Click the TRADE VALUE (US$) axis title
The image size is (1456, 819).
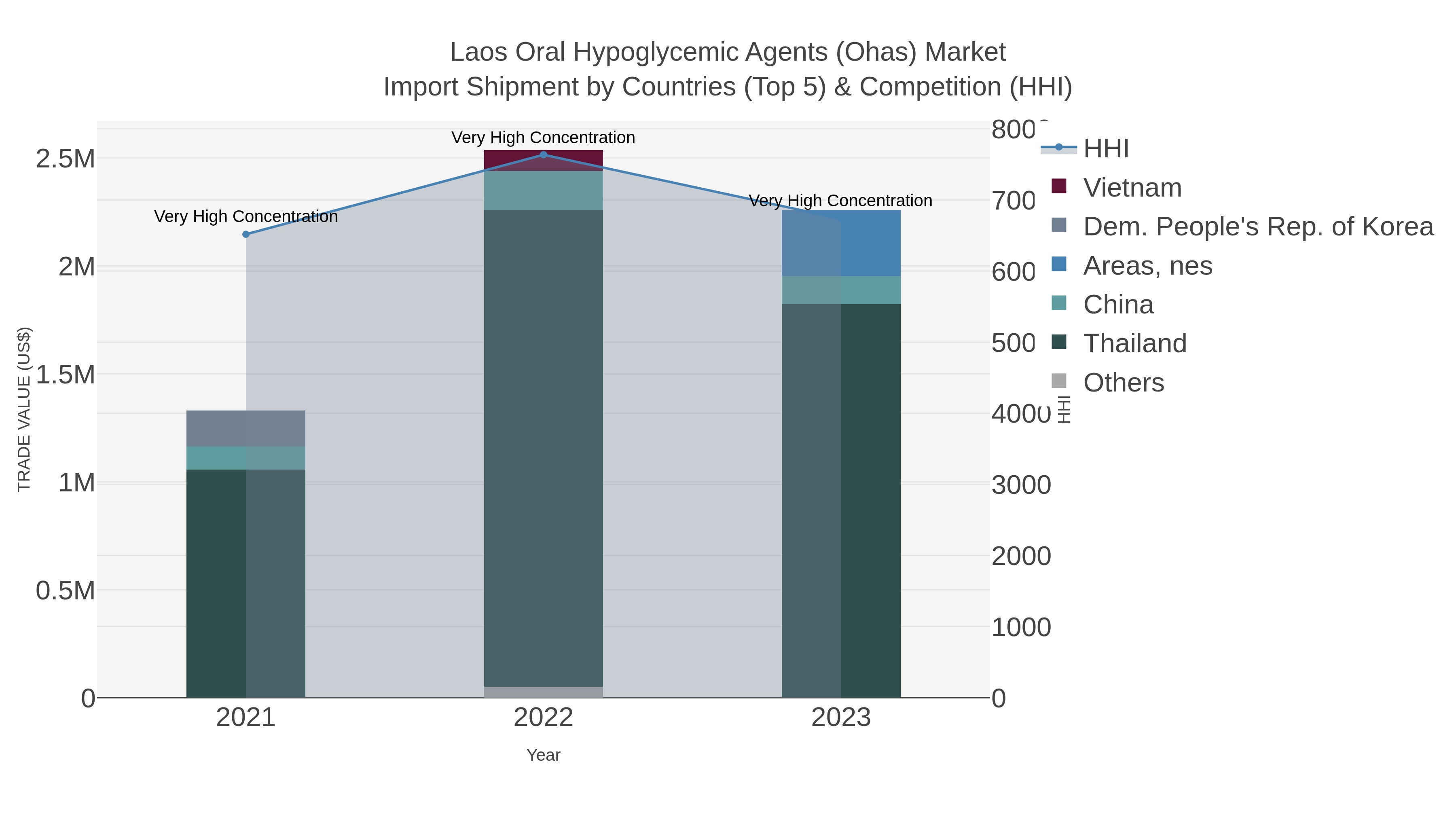click(24, 409)
